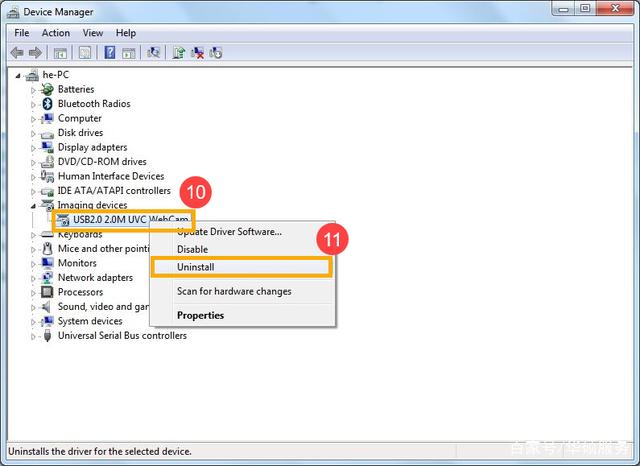Click Scan for hardware changes toolbar icon
Screen dimensions: 640x466
pyautogui.click(x=153, y=53)
